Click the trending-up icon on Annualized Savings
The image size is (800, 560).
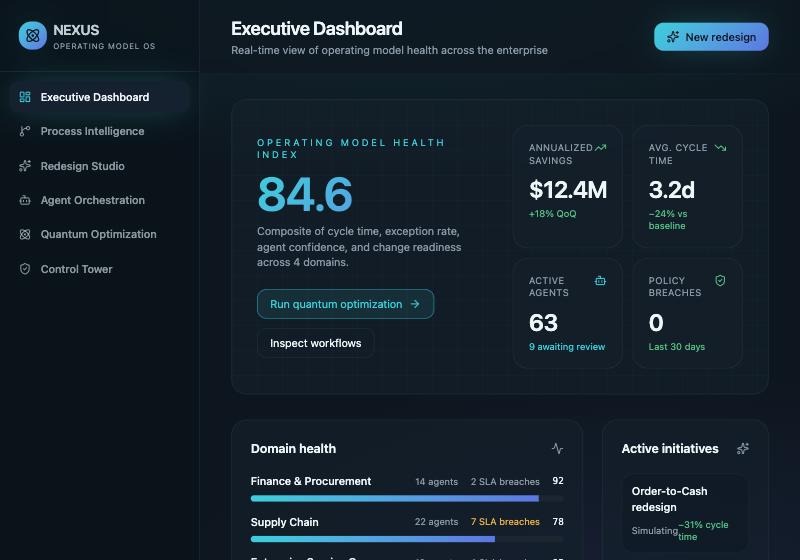[x=601, y=147]
